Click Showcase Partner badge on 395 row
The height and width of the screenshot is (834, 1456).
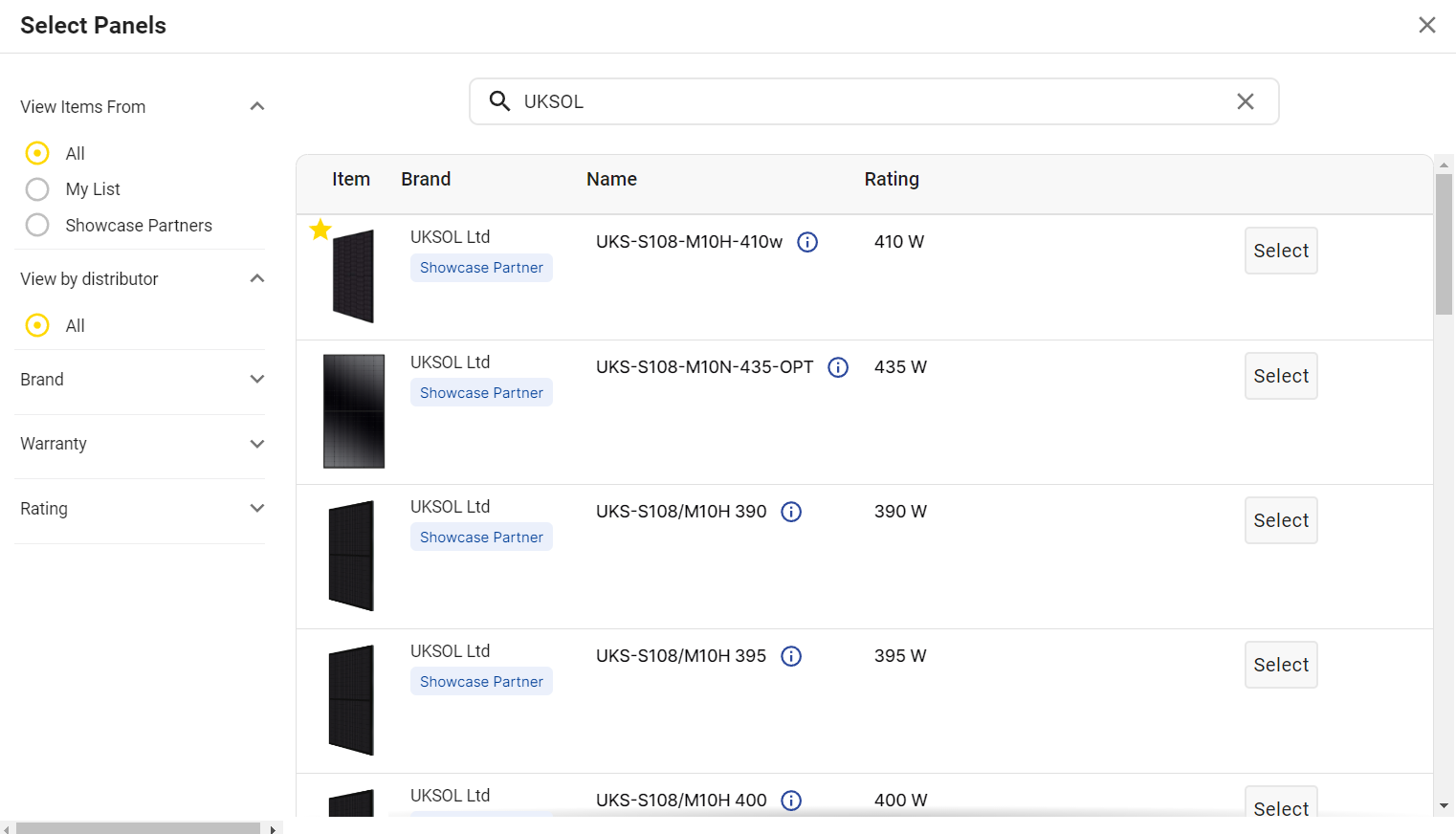(481, 682)
